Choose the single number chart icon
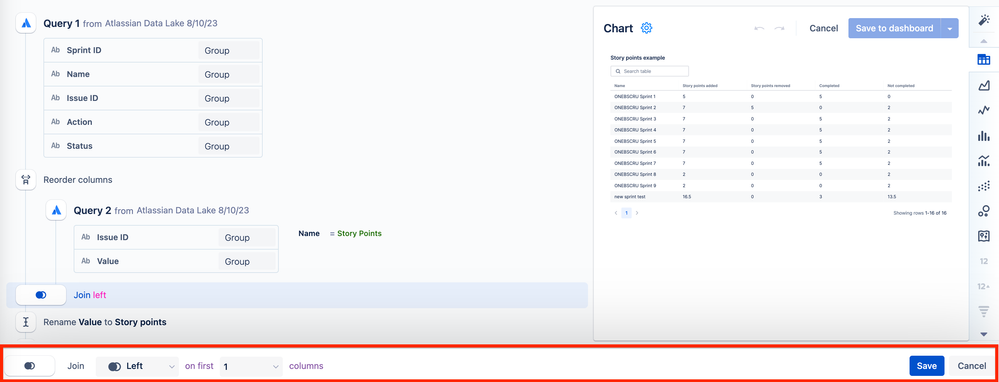Viewport: 999px width, 382px height. [x=984, y=261]
